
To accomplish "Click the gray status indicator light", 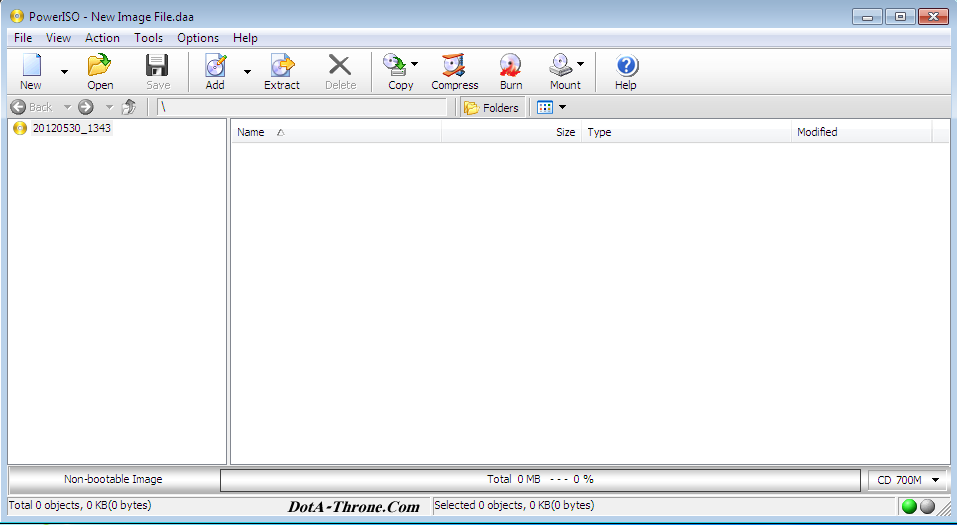I will pyautogui.click(x=927, y=506).
